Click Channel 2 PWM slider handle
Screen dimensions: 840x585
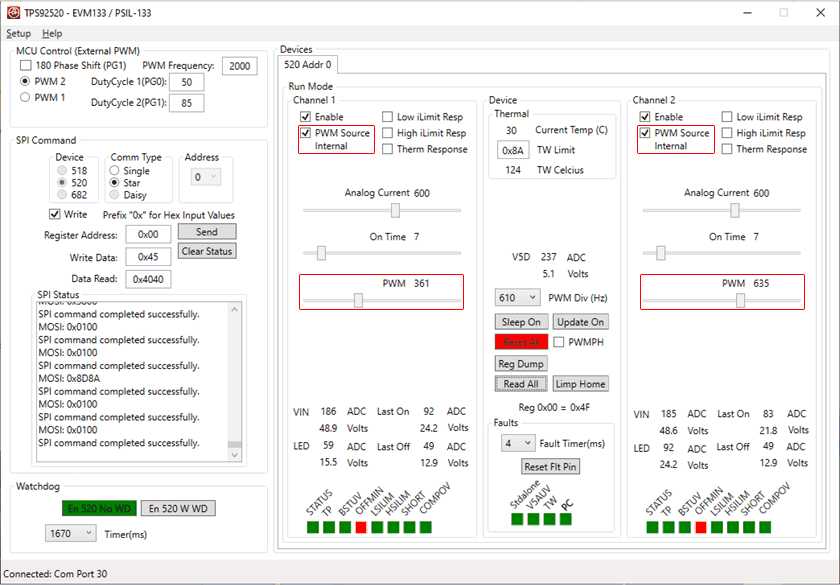pyautogui.click(x=740, y=300)
